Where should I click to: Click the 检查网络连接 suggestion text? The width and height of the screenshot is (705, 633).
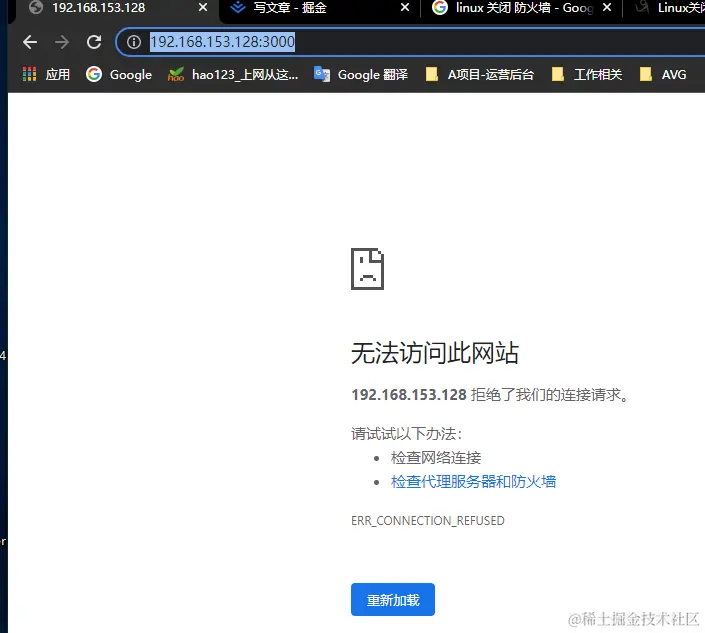436,458
